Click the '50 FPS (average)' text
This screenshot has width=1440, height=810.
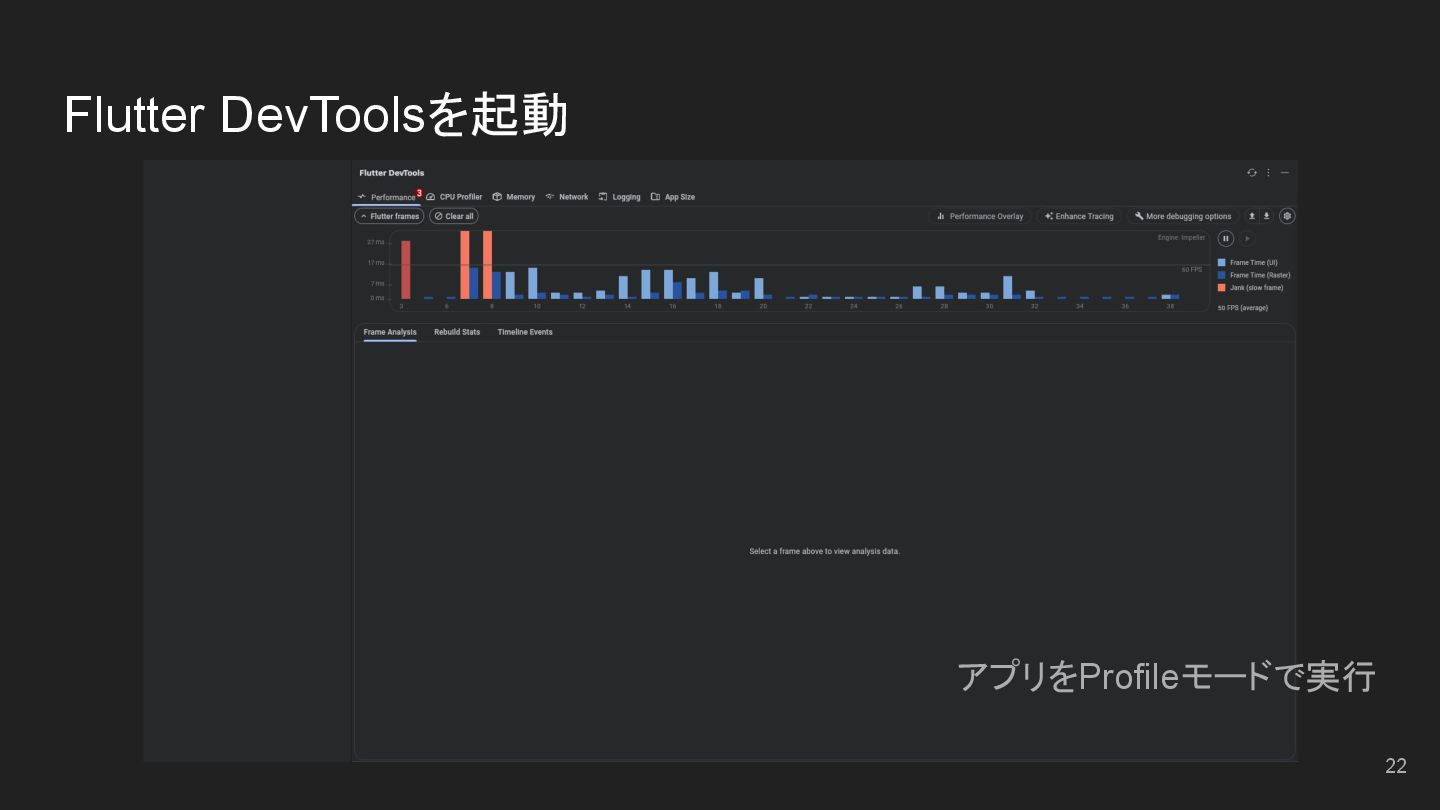1243,308
